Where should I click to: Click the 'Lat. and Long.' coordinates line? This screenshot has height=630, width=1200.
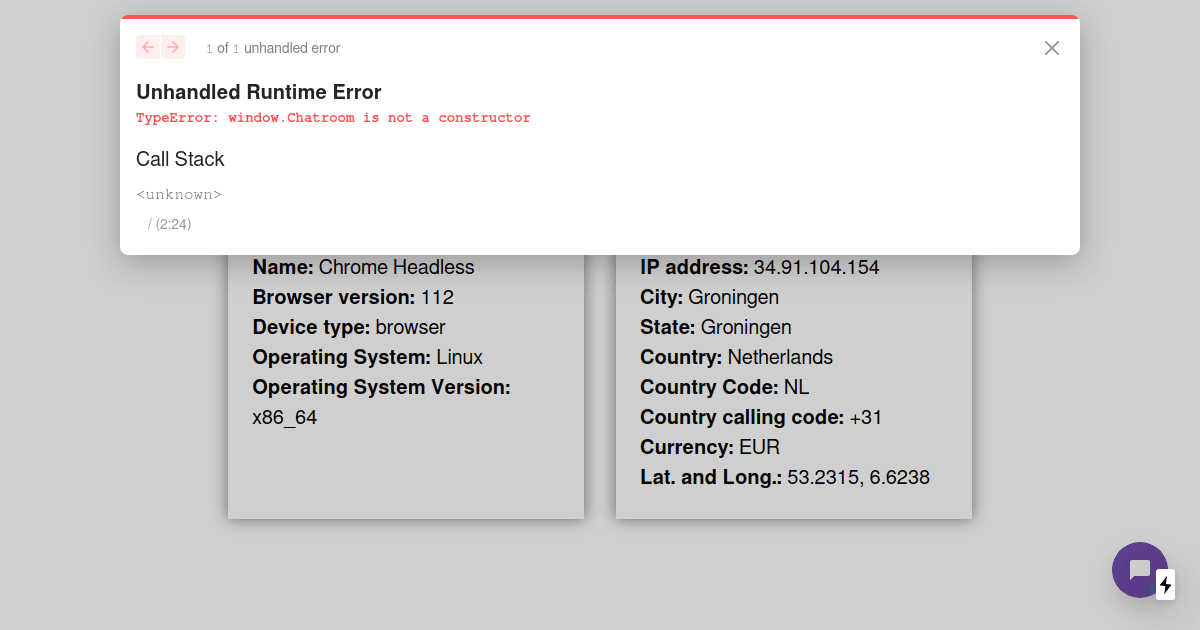[x=785, y=477]
